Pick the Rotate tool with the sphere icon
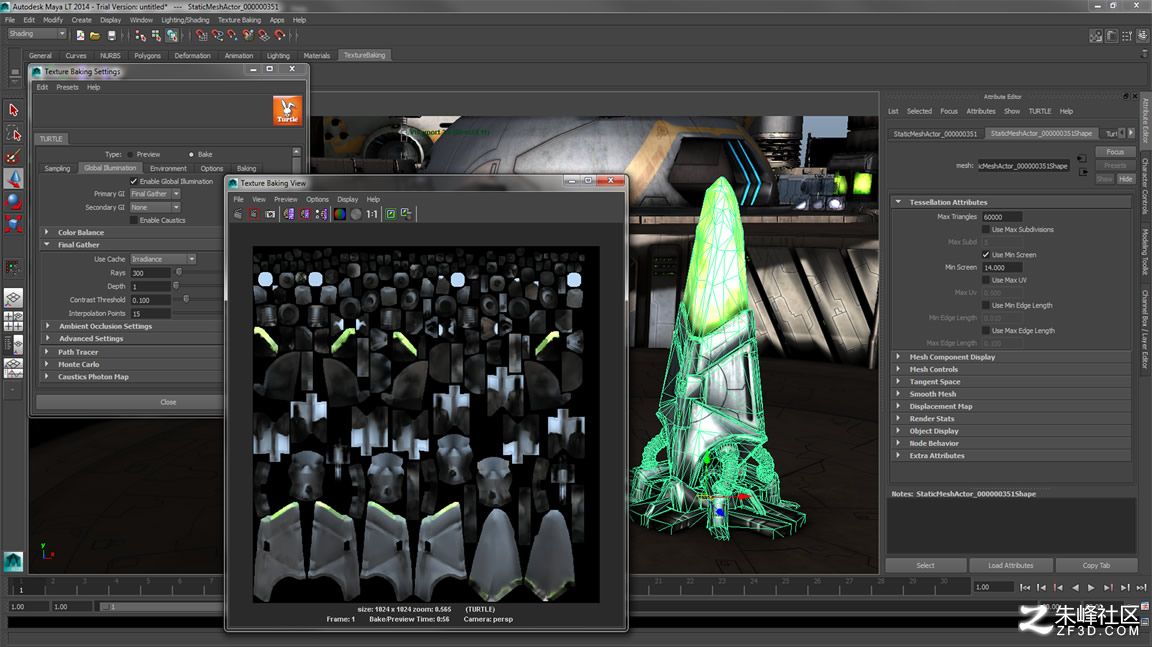This screenshot has width=1152, height=647. [13, 201]
